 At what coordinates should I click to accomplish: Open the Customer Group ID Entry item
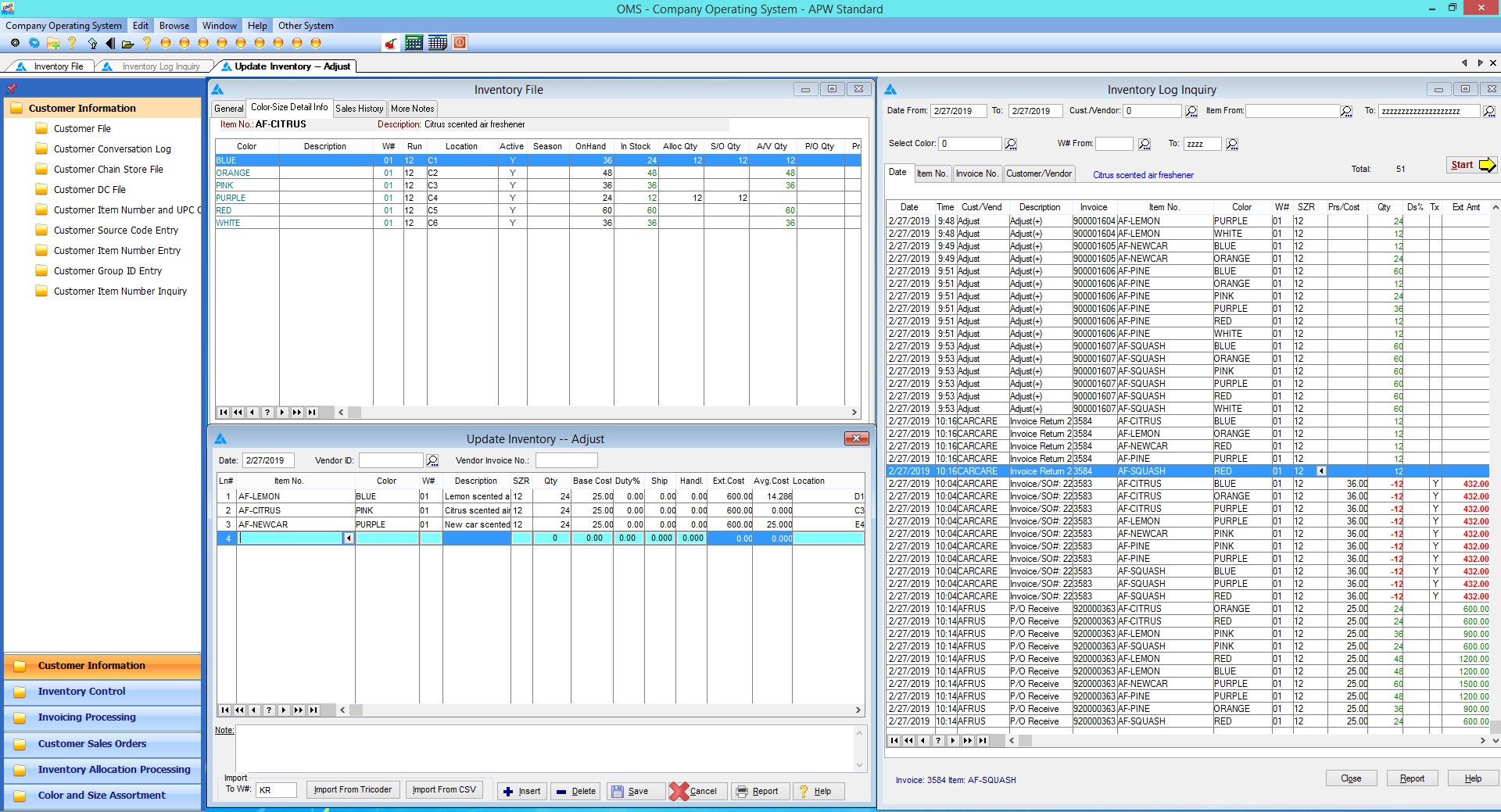click(x=108, y=271)
